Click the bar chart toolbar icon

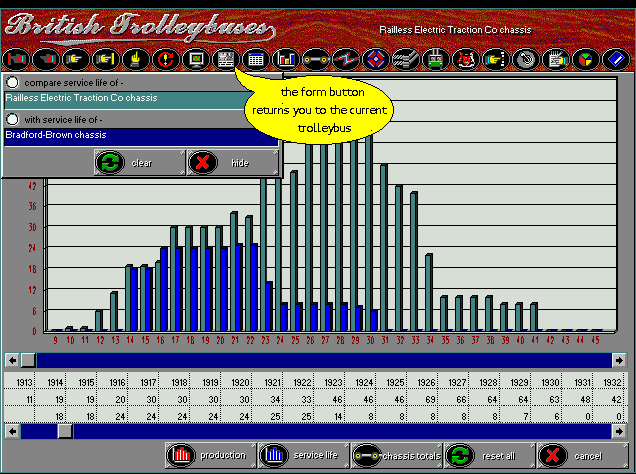tap(285, 60)
